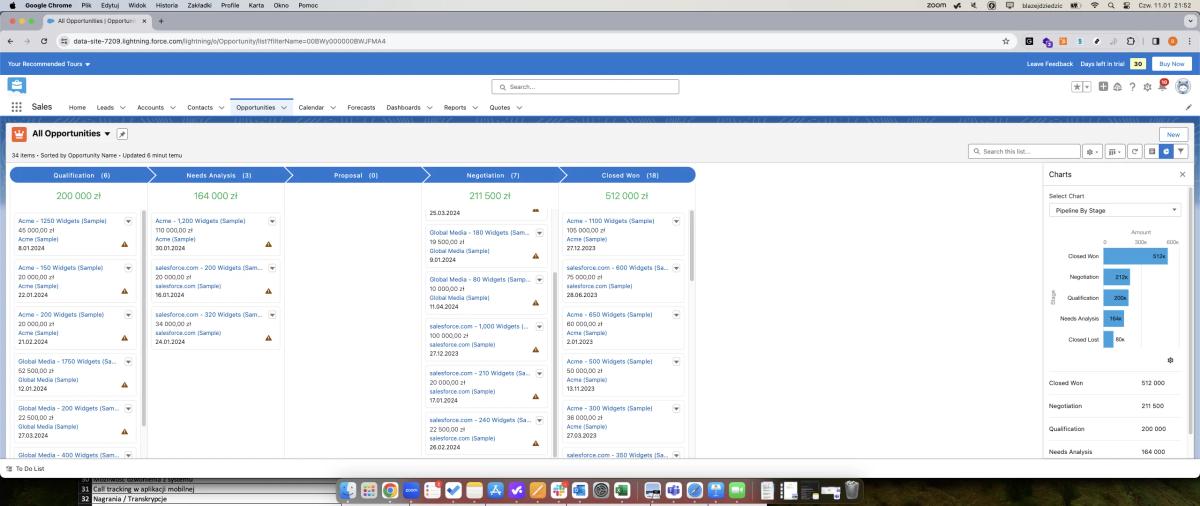Click warning icon on Acme - 1,200 Widgets card
This screenshot has width=1200, height=506.
(x=268, y=244)
